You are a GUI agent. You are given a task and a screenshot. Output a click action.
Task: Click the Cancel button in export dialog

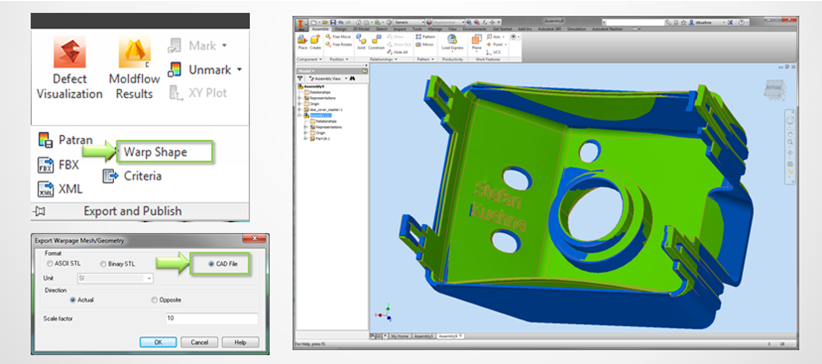coord(199,342)
